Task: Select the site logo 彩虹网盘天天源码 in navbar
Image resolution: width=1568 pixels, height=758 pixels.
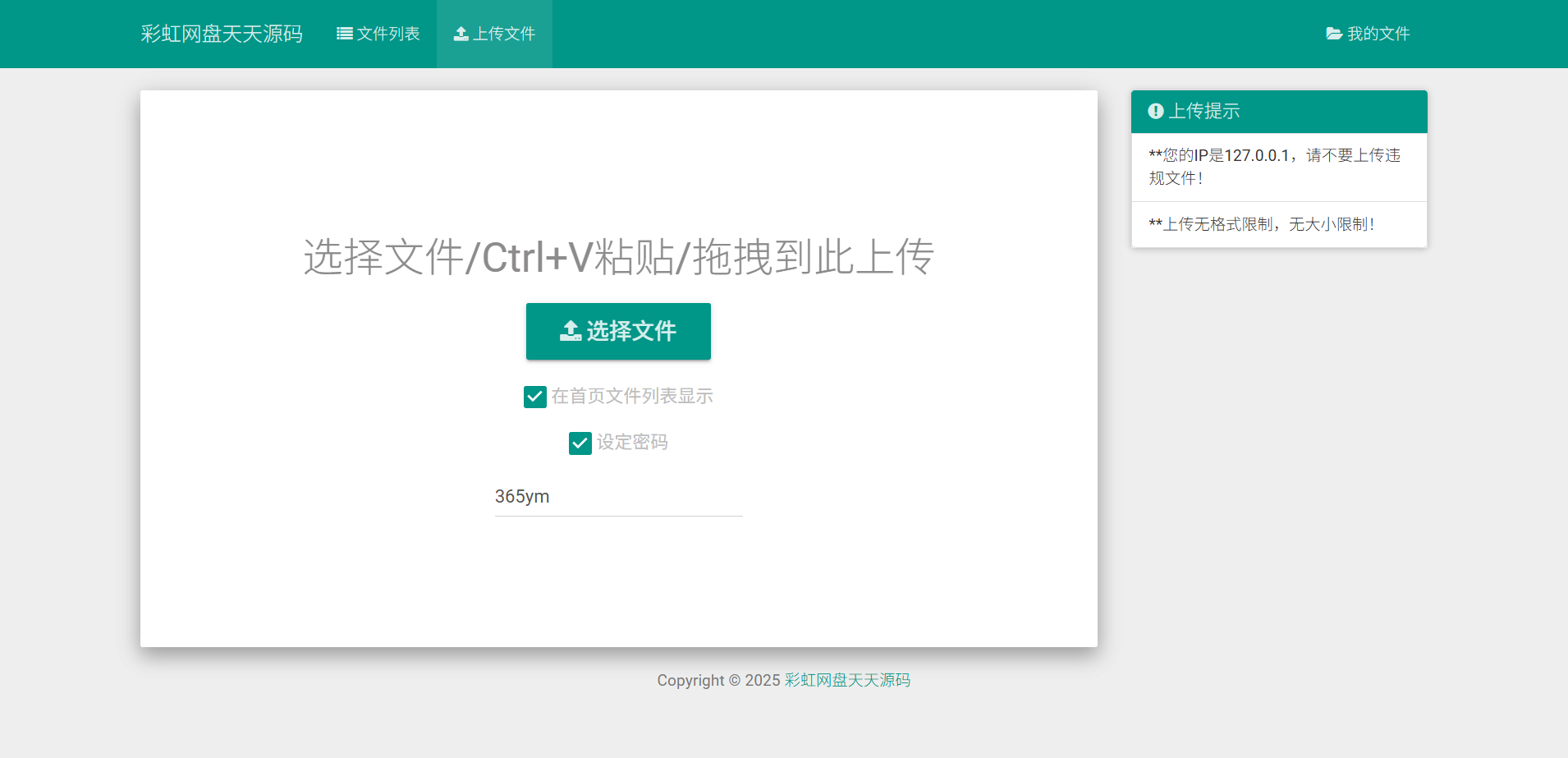Action: (222, 34)
